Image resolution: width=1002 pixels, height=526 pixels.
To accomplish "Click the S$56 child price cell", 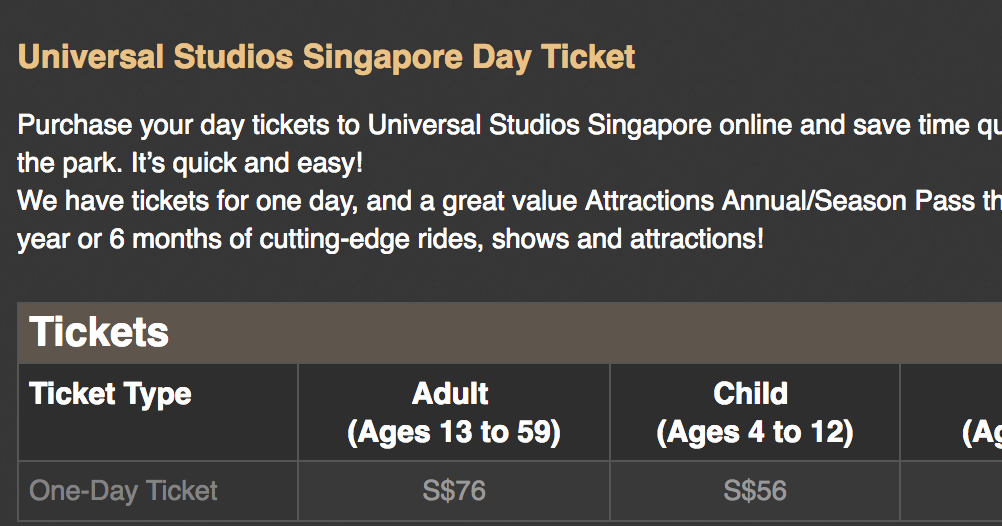I will click(x=755, y=491).
